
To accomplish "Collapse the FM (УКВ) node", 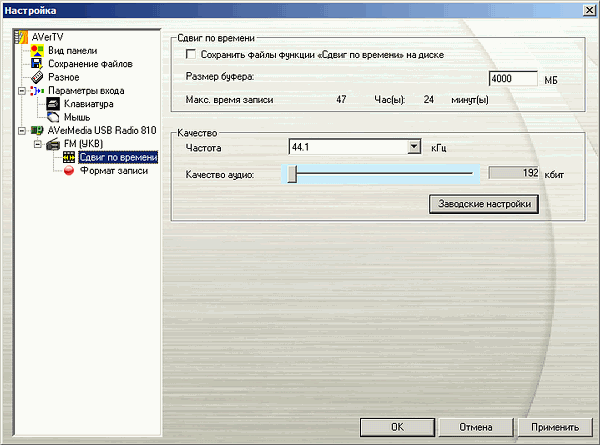I will 38,144.
